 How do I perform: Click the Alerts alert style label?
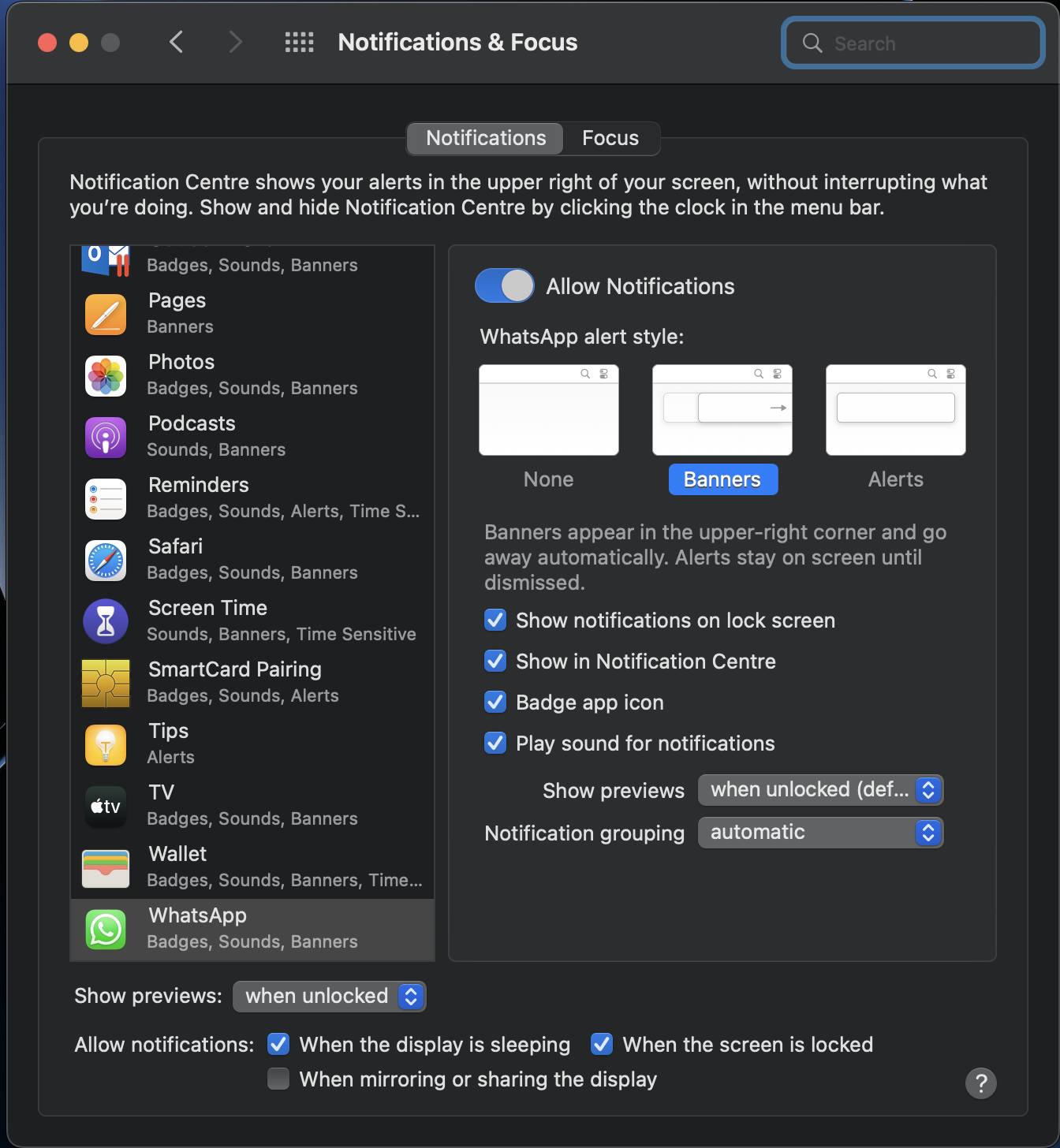(x=896, y=479)
